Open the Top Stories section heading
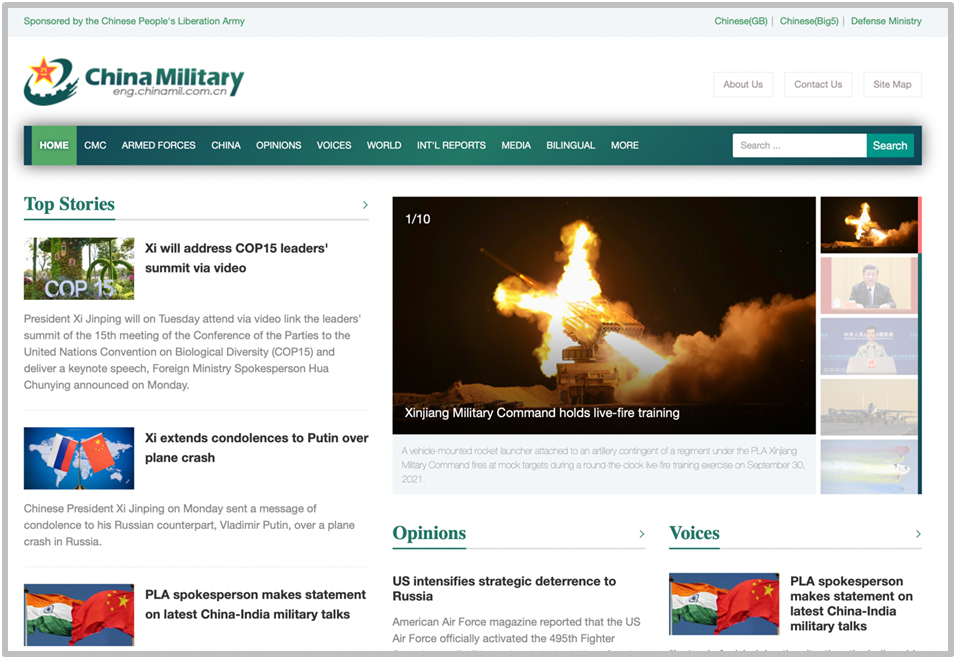Image resolution: width=956 pixels, height=659 pixels. [70, 204]
